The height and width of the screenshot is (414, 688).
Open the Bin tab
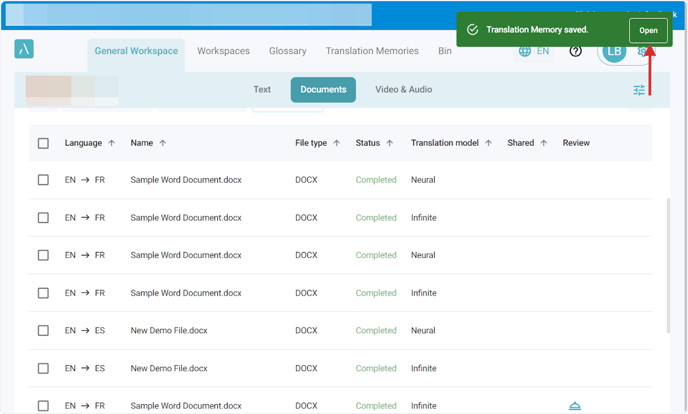[x=445, y=51]
